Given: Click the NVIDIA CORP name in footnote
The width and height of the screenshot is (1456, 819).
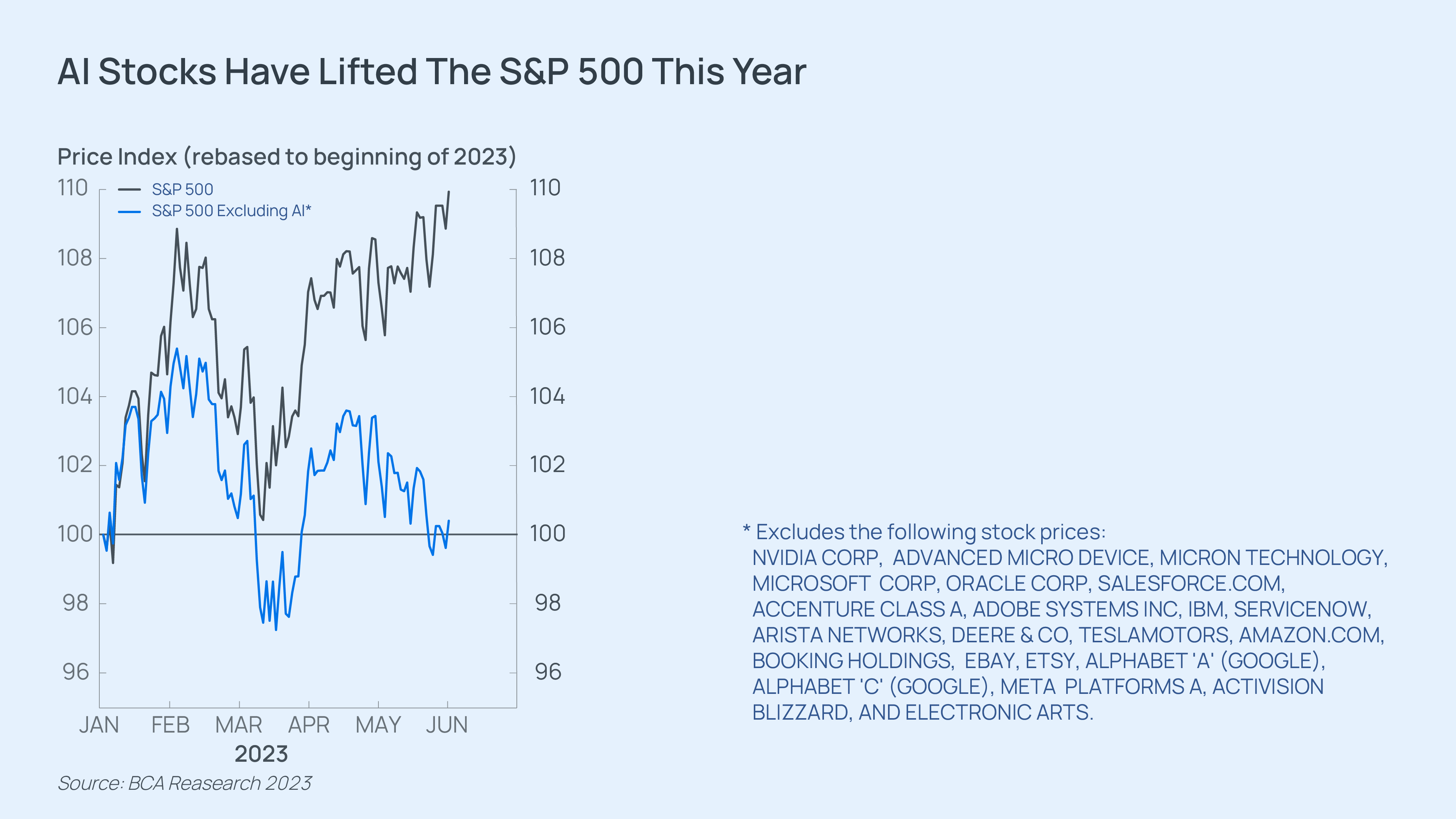Looking at the screenshot, I should 816,558.
